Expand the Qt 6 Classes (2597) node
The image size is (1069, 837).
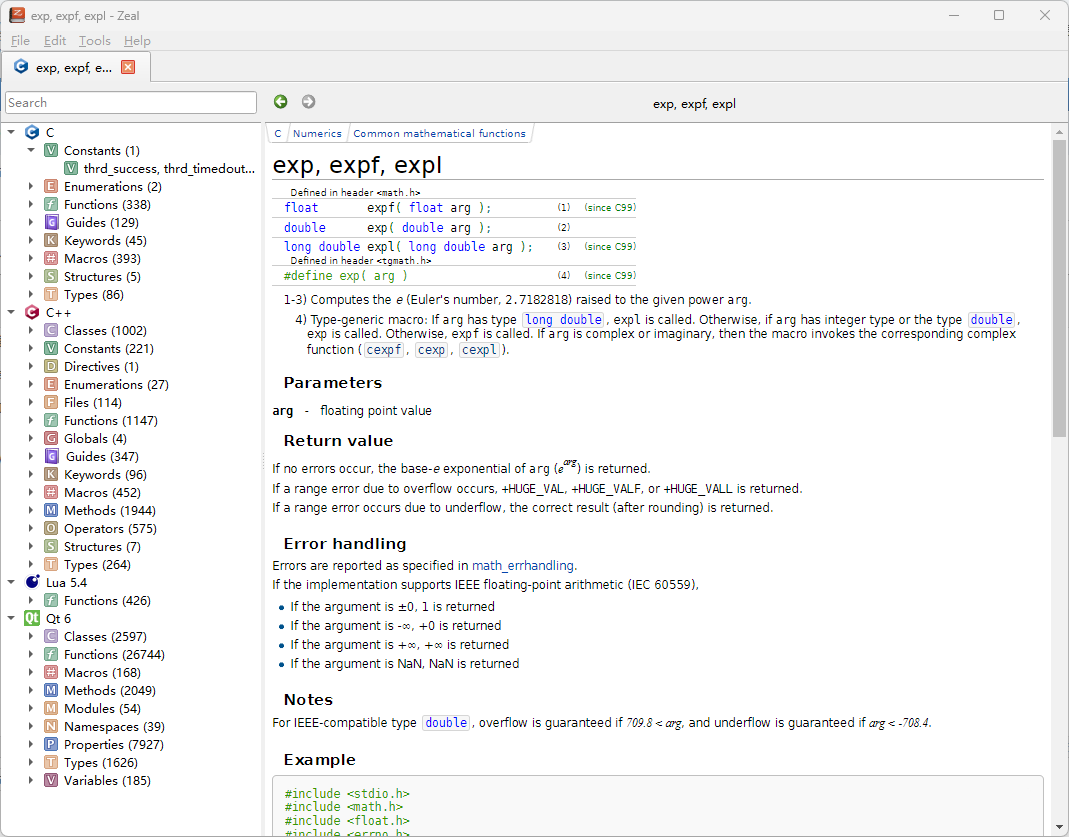31,636
